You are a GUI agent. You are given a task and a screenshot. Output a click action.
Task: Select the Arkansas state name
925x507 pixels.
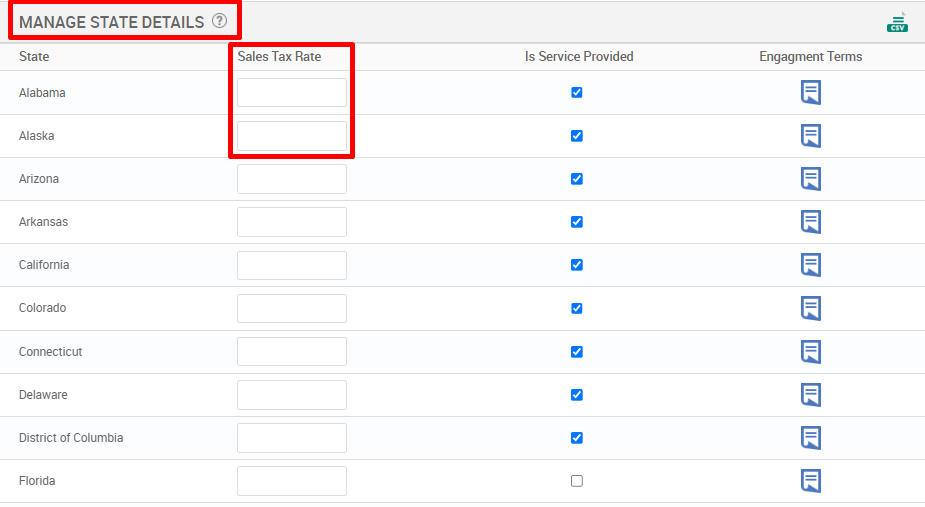[43, 222]
